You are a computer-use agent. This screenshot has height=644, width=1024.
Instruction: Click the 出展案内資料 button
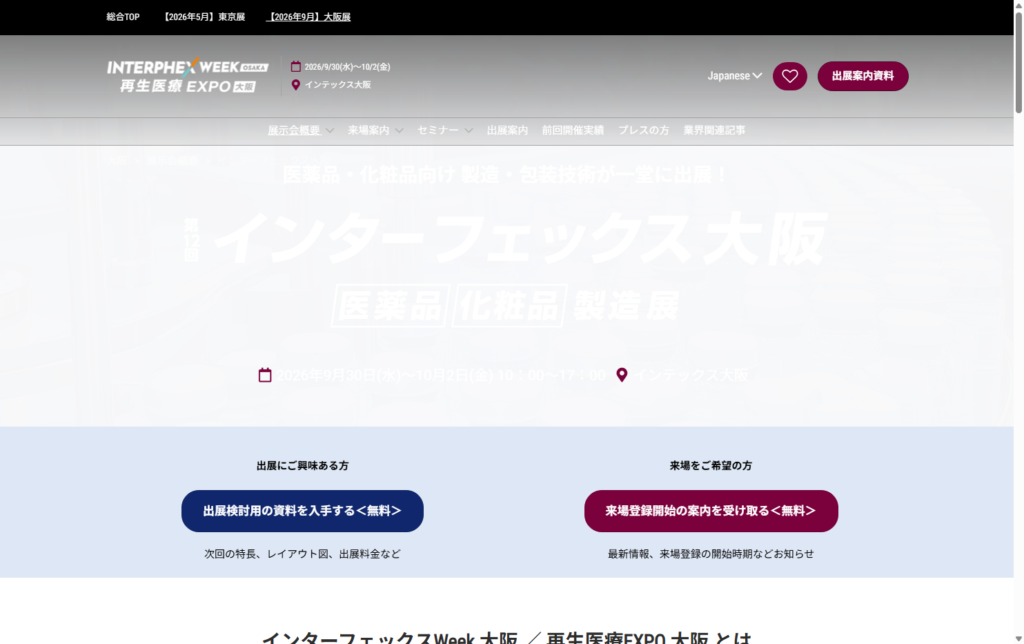pyautogui.click(x=862, y=76)
